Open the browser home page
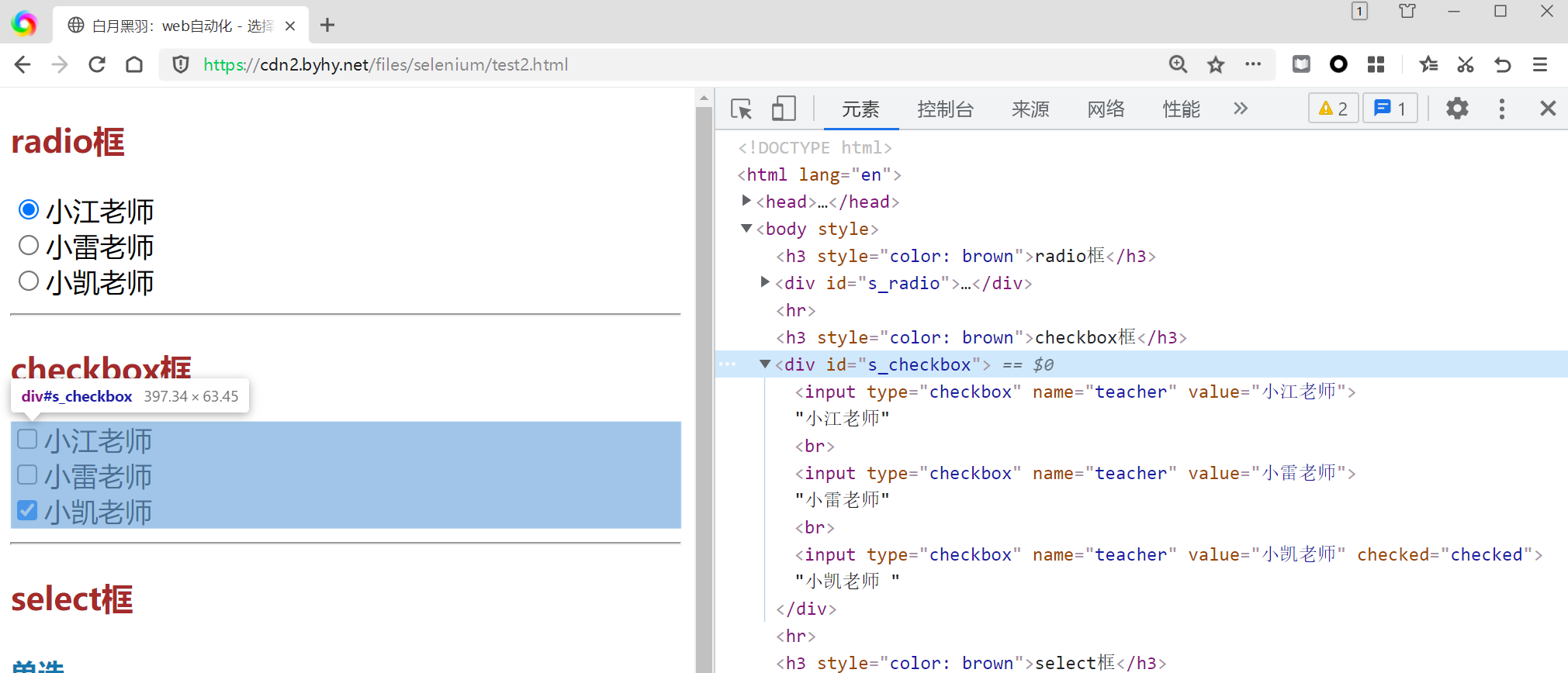Viewport: 1568px width, 673px height. point(134,64)
